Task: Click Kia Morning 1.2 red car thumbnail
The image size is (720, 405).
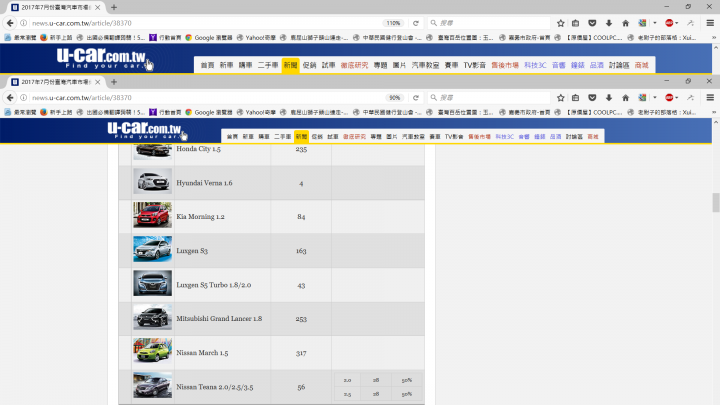Action: click(x=152, y=214)
